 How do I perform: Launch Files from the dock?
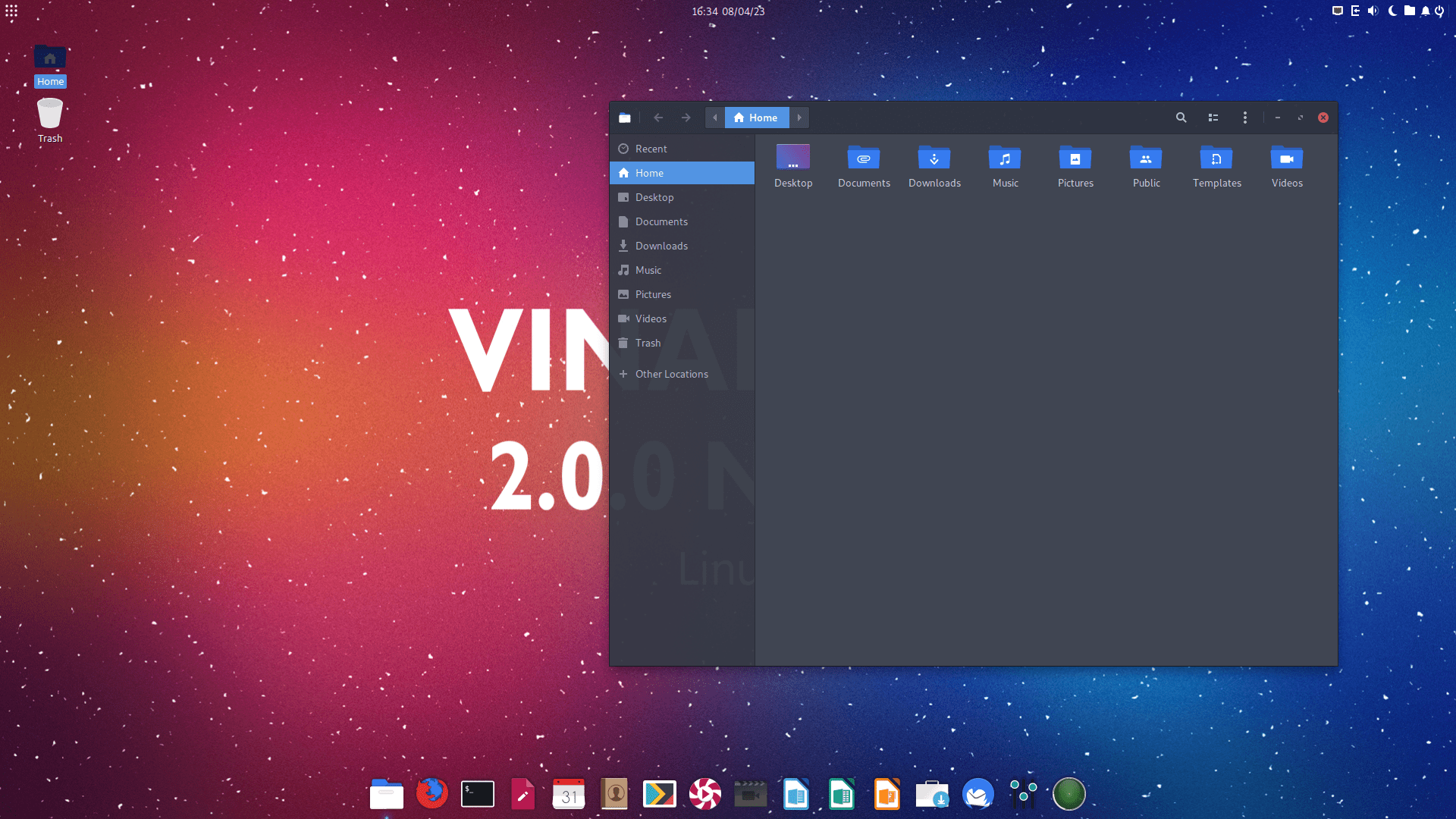point(387,794)
